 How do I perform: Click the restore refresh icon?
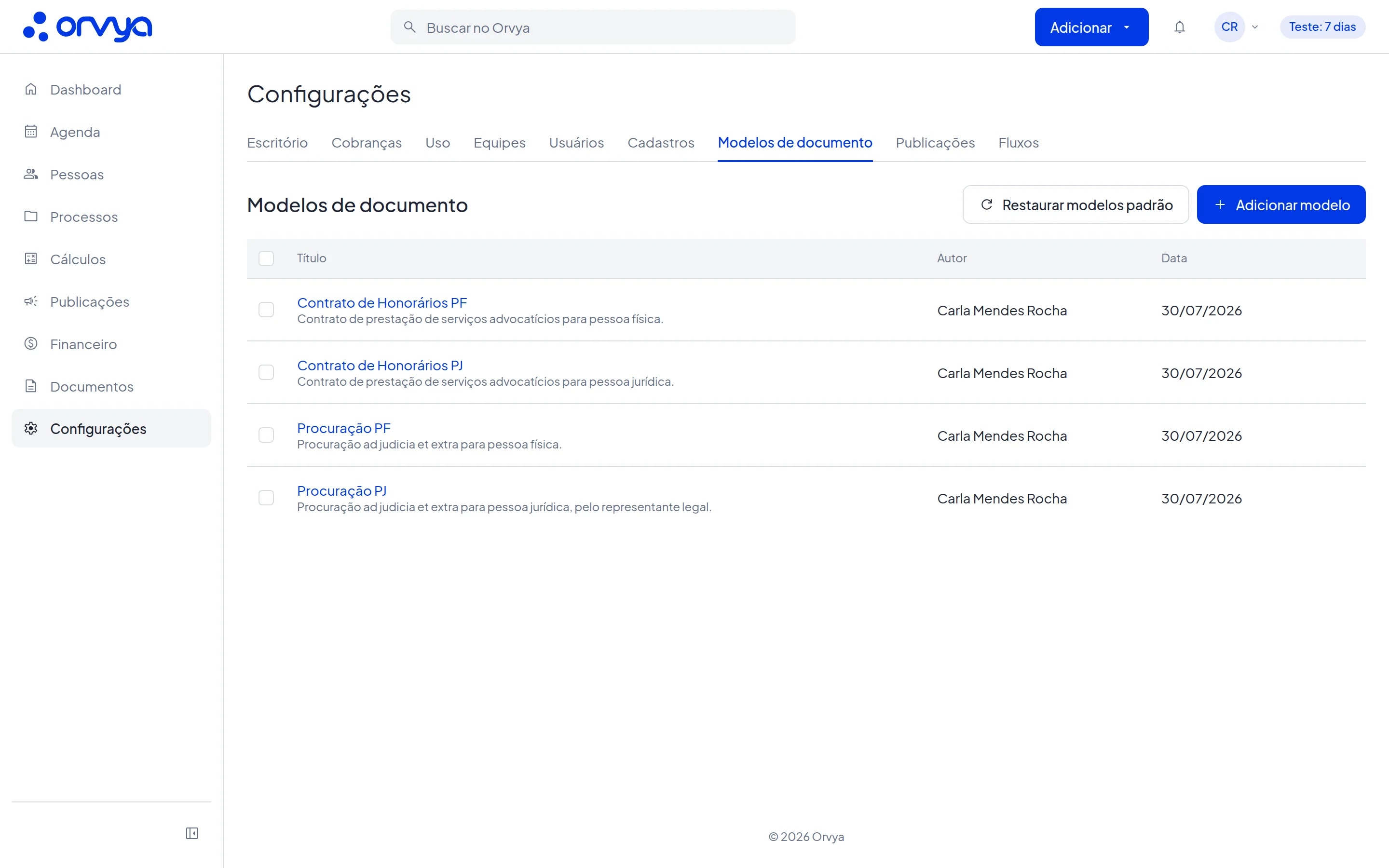(987, 204)
